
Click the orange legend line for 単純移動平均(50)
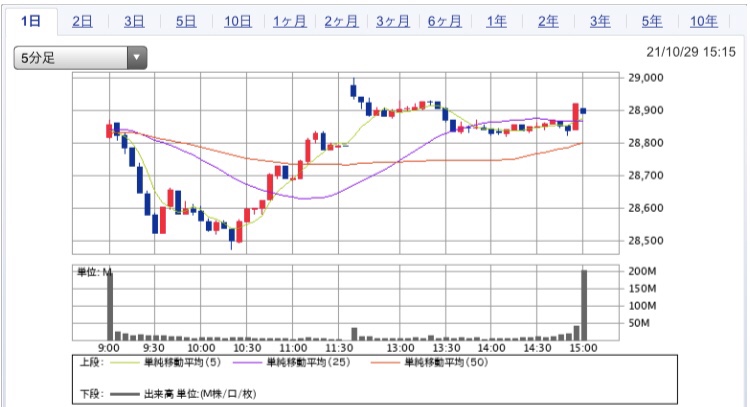(x=385, y=363)
